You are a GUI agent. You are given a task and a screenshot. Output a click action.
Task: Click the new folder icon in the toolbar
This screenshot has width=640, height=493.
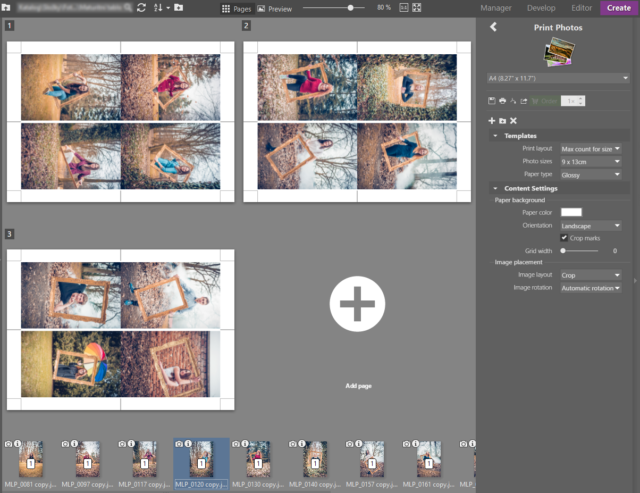point(178,7)
